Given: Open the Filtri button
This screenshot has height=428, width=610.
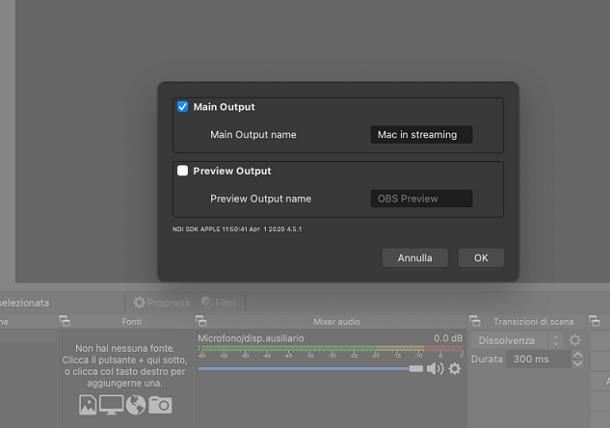Looking at the screenshot, I should [x=219, y=303].
